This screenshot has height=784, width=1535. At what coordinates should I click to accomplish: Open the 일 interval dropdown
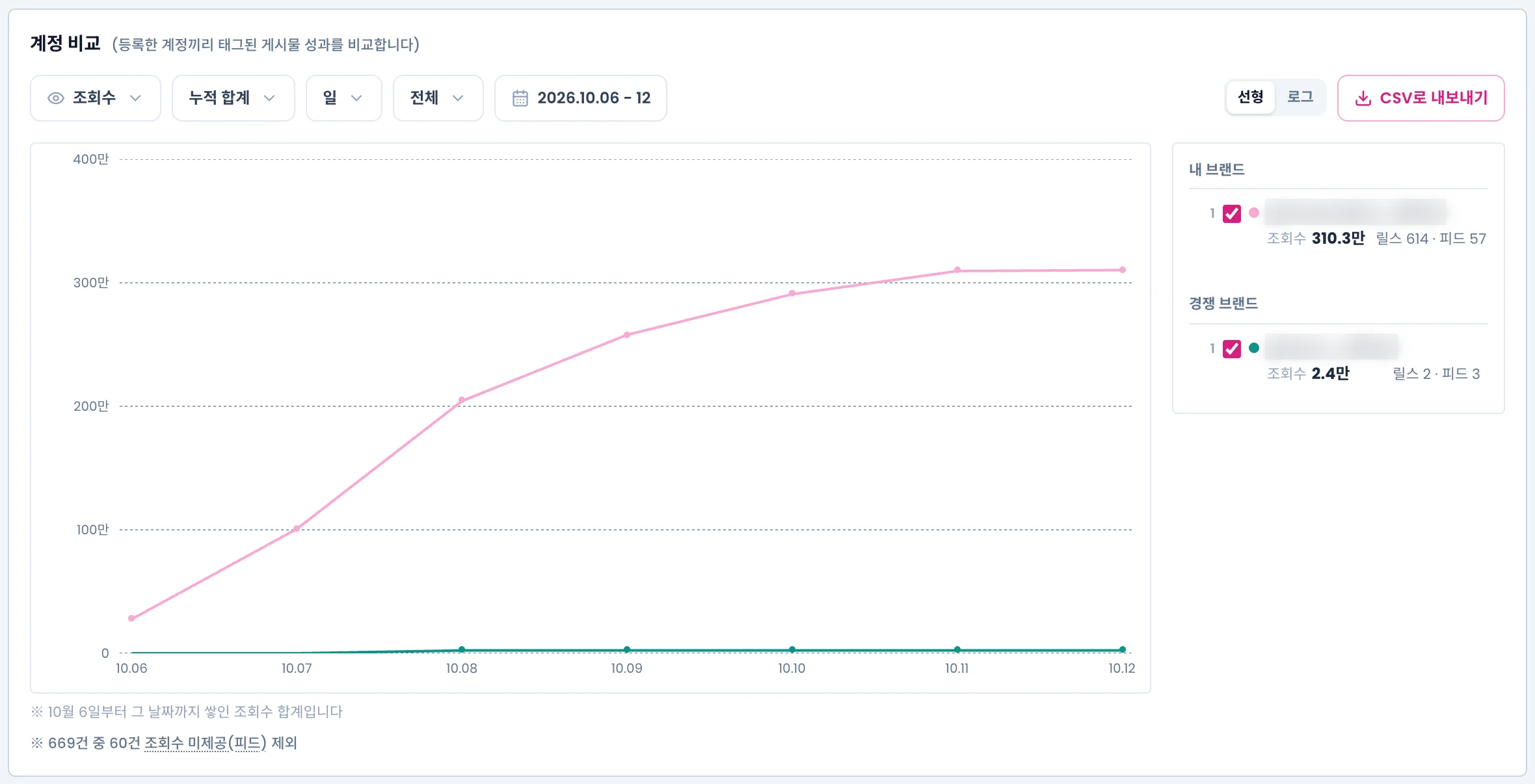pyautogui.click(x=344, y=98)
